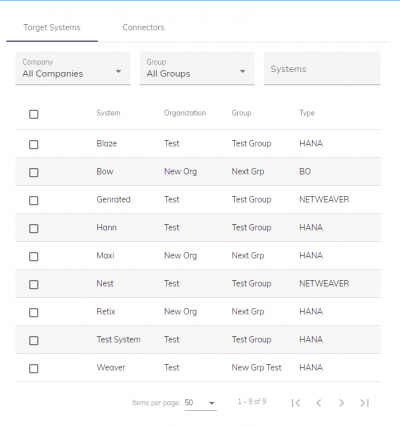
Task: Select the Maxi system checkbox
Action: pos(34,256)
